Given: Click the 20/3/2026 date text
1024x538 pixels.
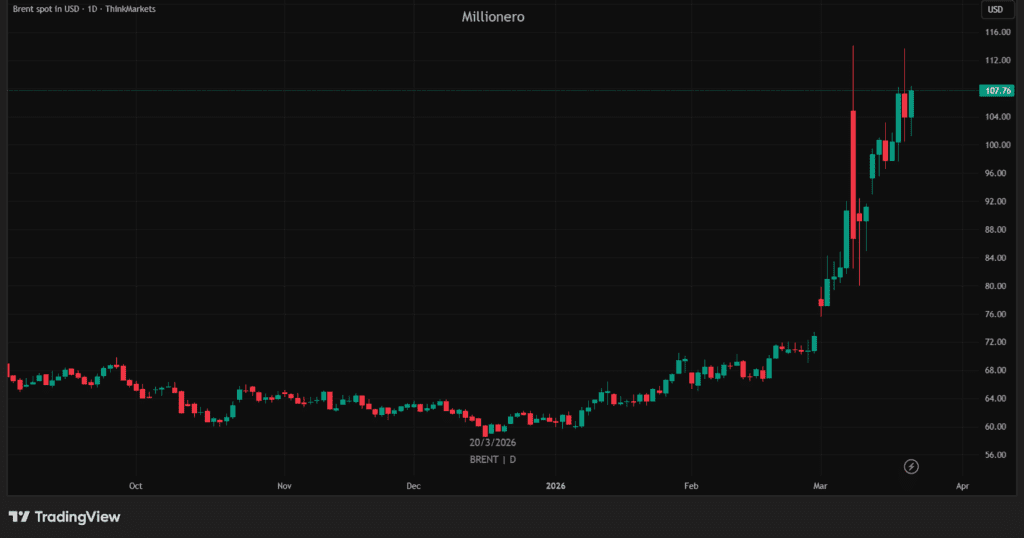Looking at the screenshot, I should click(x=493, y=442).
